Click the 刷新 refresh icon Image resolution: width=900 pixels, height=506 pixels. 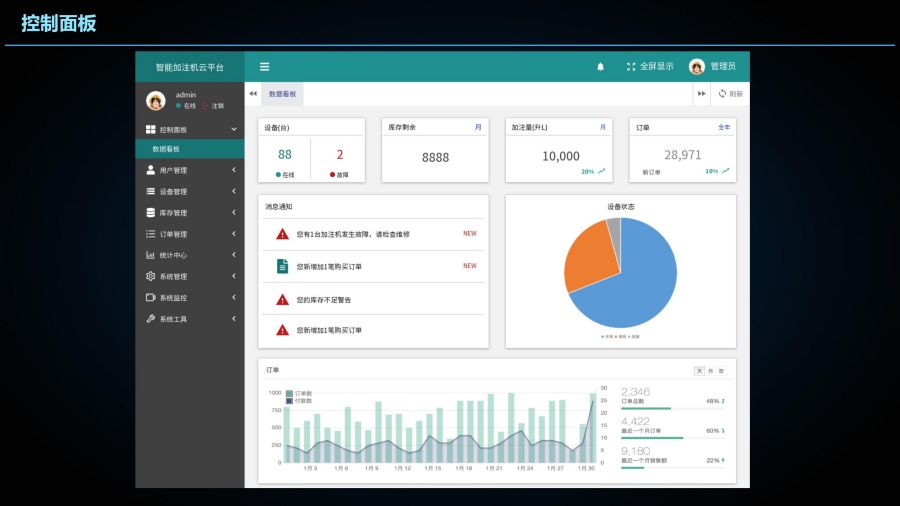[722, 94]
